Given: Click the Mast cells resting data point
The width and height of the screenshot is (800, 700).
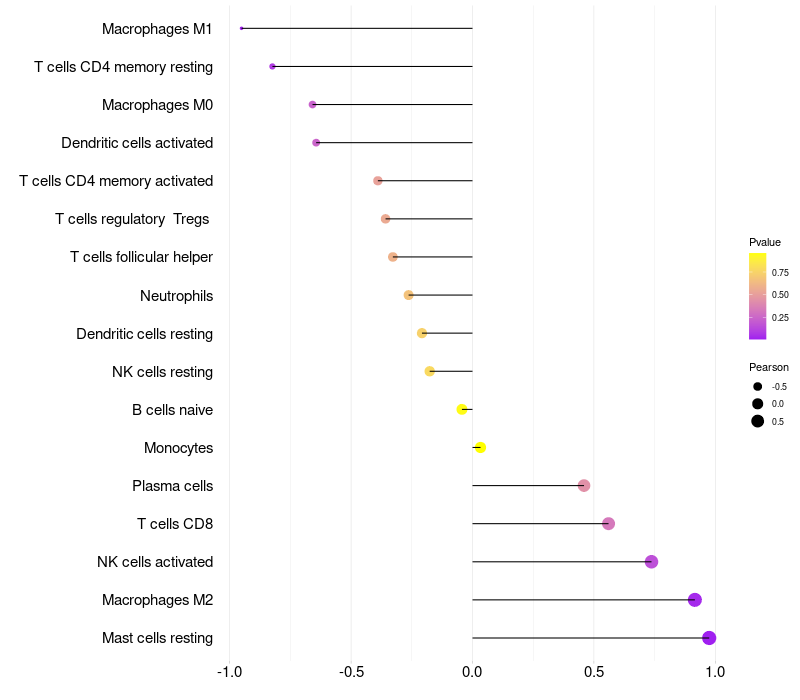Looking at the screenshot, I should [709, 638].
